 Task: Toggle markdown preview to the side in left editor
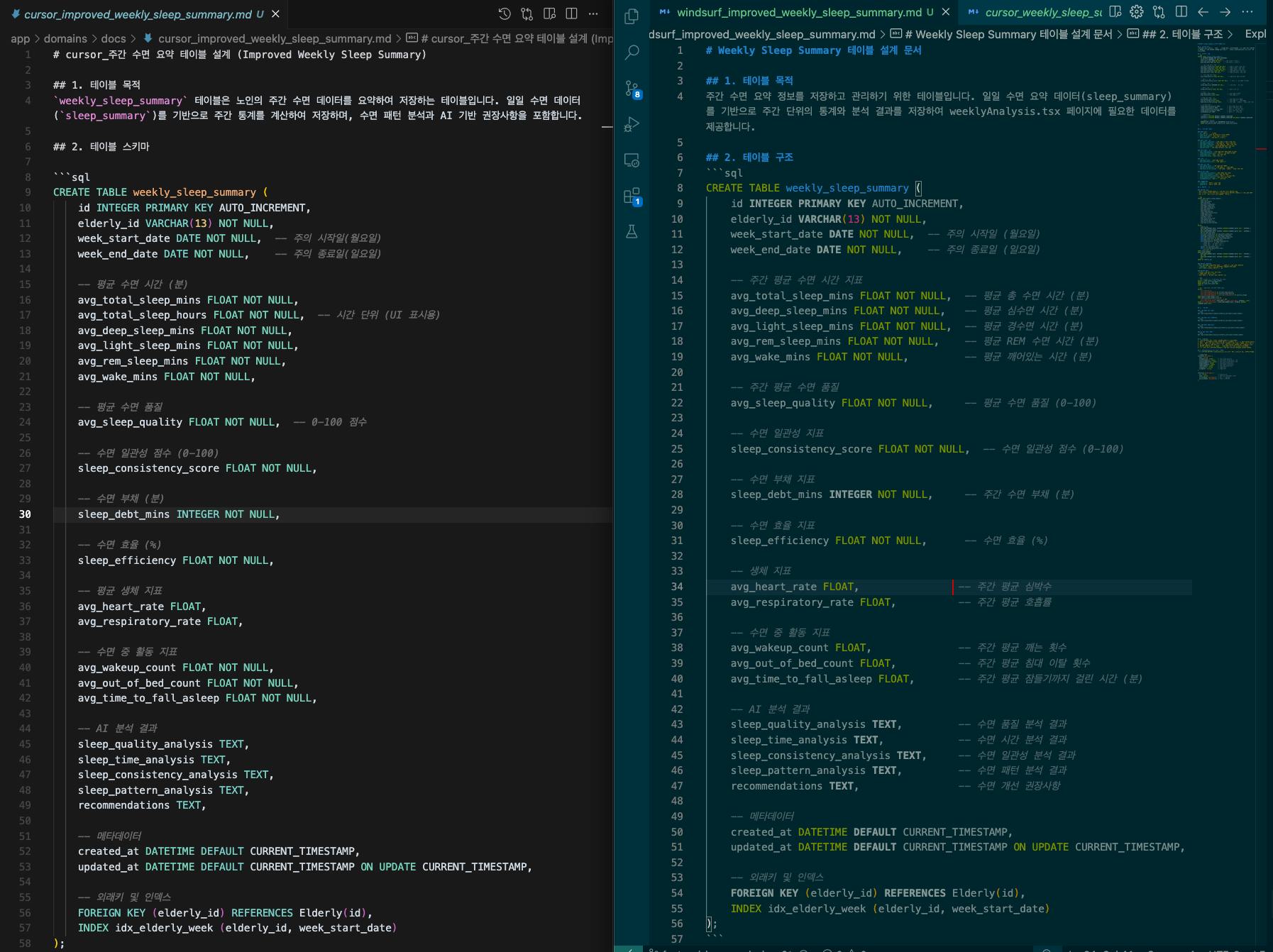[x=549, y=13]
